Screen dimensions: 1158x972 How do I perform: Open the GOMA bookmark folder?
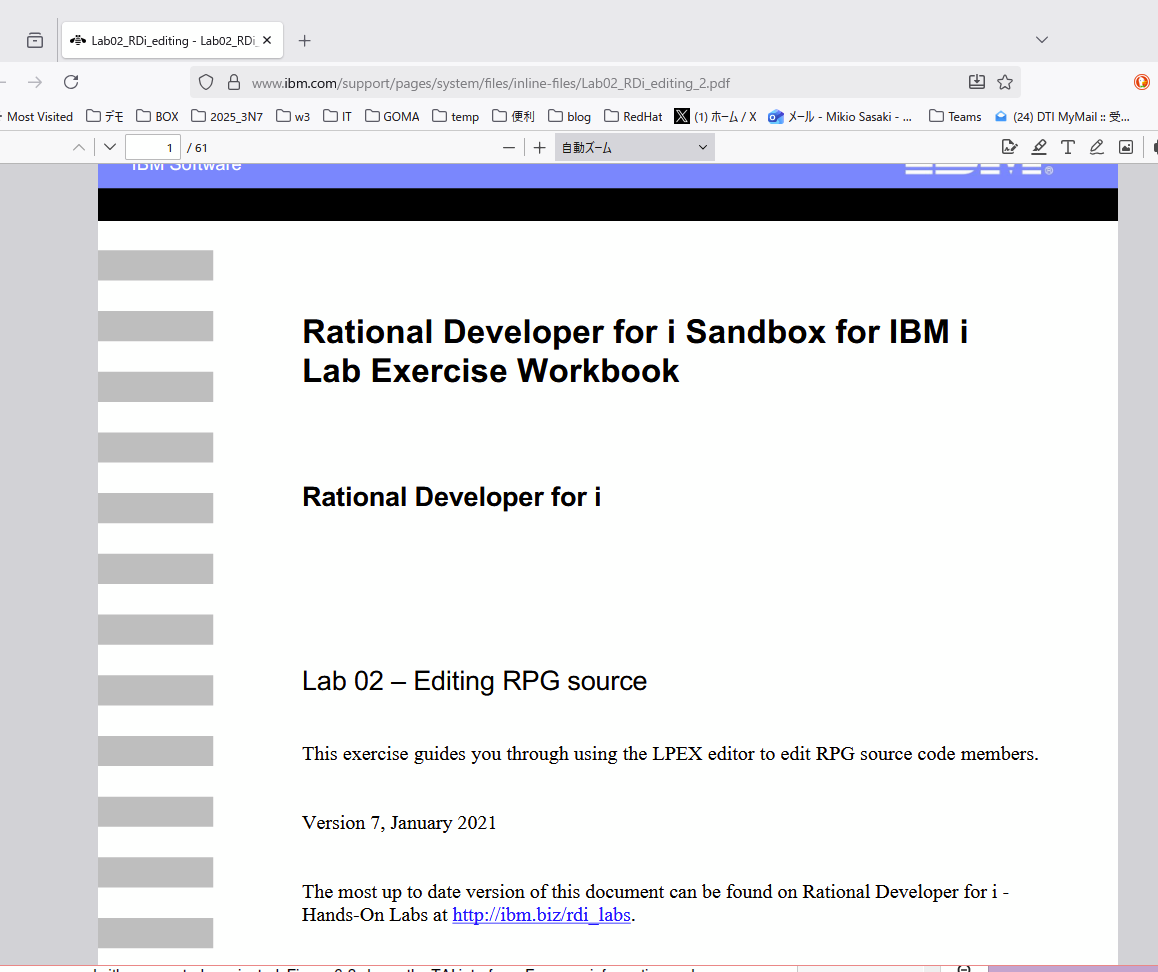(x=392, y=117)
